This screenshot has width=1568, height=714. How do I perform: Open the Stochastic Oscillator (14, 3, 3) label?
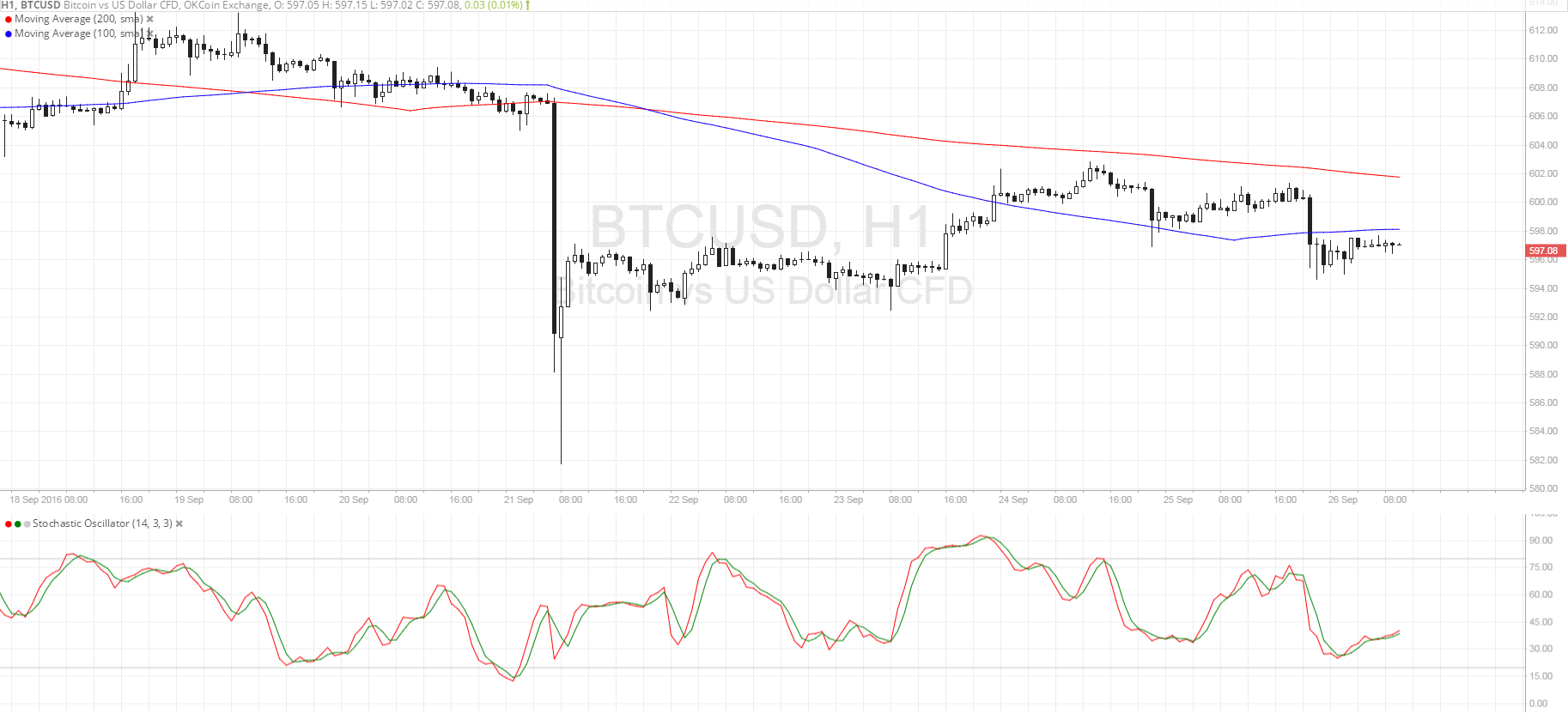click(x=102, y=523)
